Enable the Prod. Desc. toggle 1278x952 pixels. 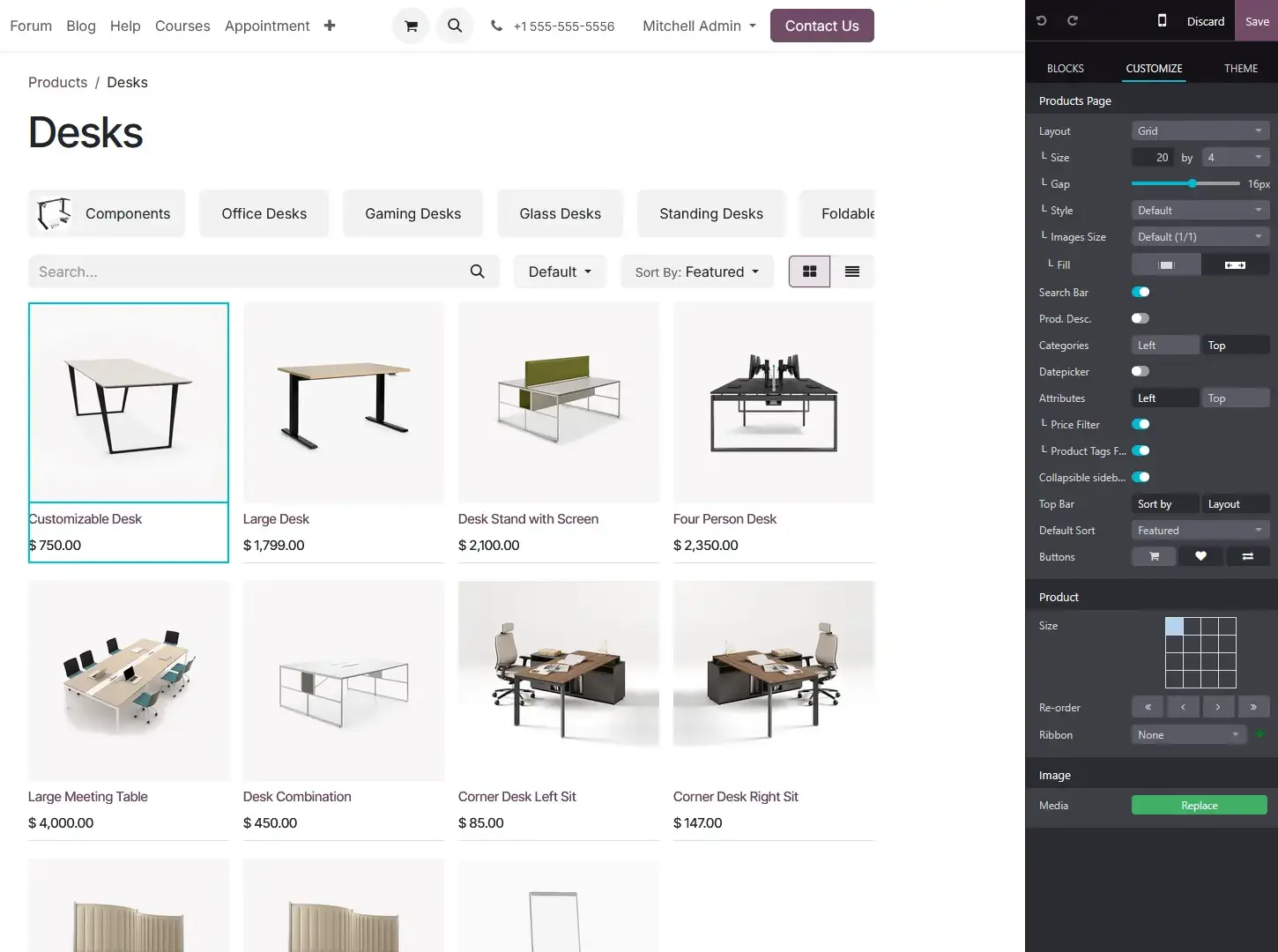pos(1141,318)
